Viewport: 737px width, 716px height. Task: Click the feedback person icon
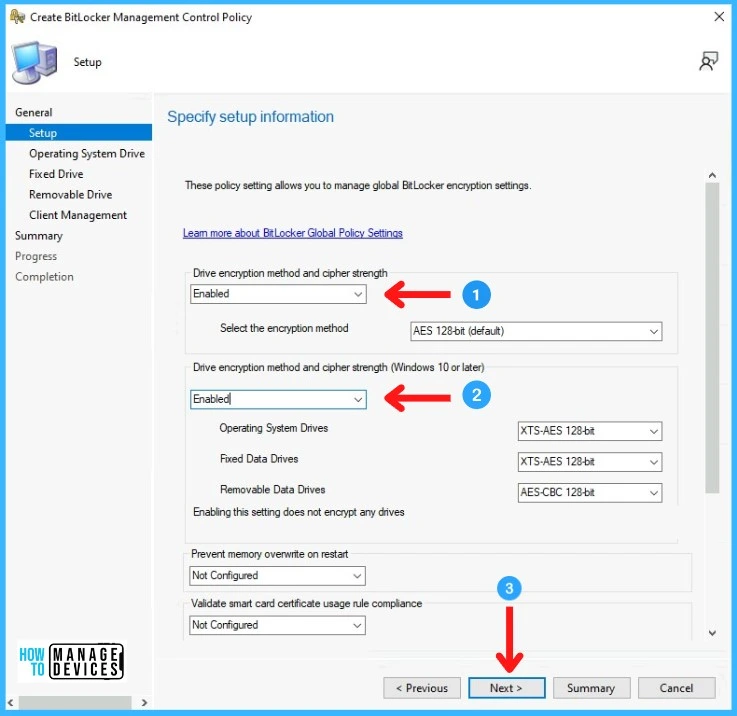[709, 62]
